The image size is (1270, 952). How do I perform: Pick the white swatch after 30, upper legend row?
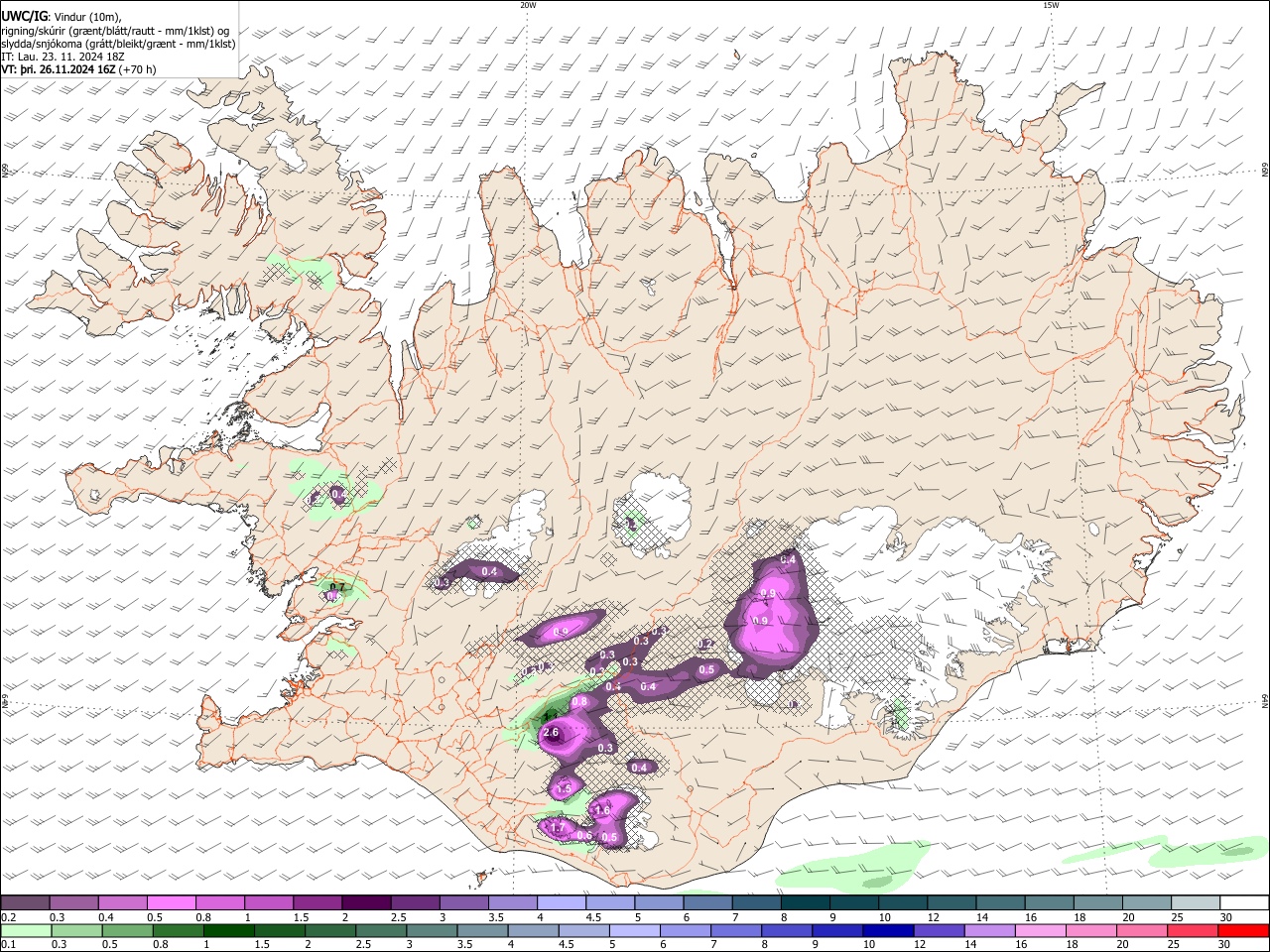pos(1245,902)
